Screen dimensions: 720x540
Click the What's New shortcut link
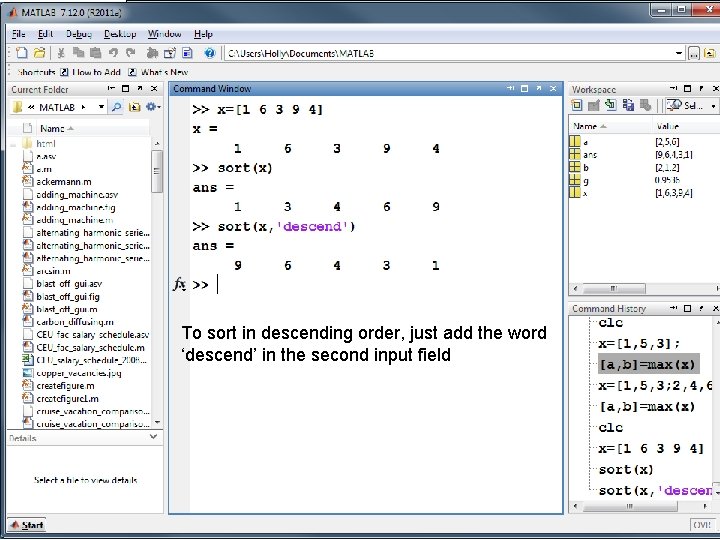tap(158, 72)
